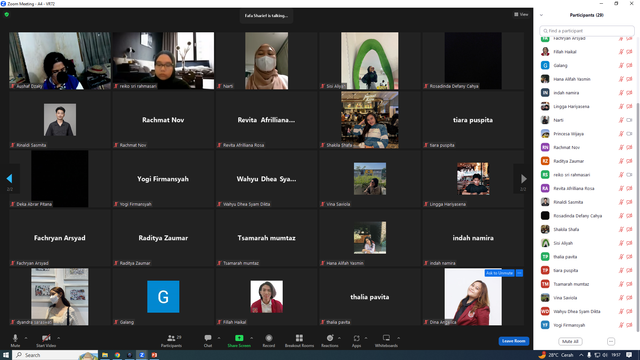This screenshot has height=360, width=640.
Task: Open chat options arrow next to Chat
Action: (x=219, y=338)
